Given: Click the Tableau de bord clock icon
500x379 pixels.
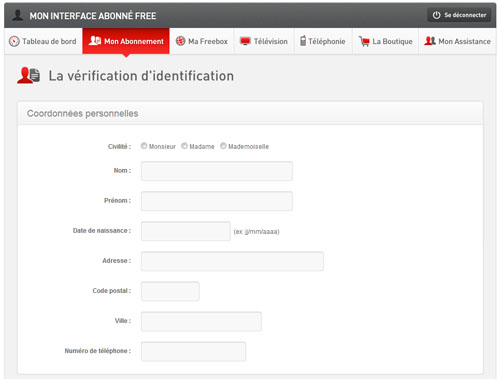Looking at the screenshot, I should click(x=14, y=41).
